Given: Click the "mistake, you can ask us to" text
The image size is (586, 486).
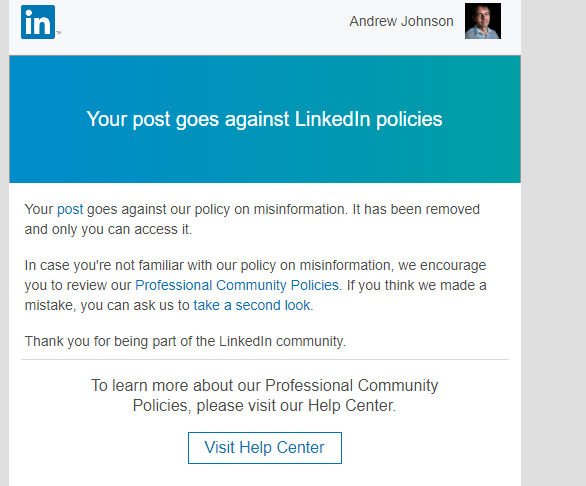Looking at the screenshot, I should click(107, 305).
